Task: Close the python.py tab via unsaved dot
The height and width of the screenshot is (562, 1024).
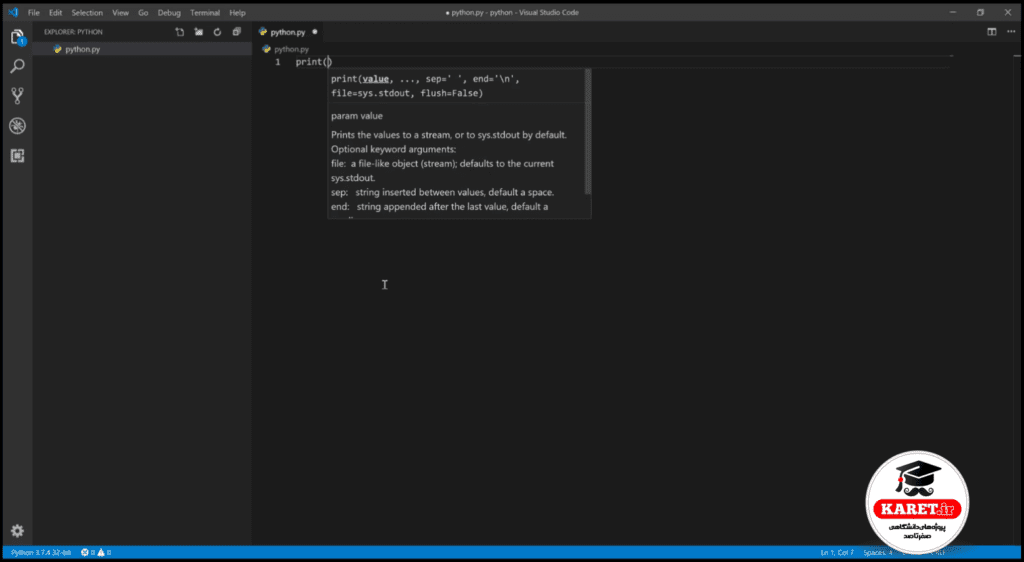Action: coord(315,32)
